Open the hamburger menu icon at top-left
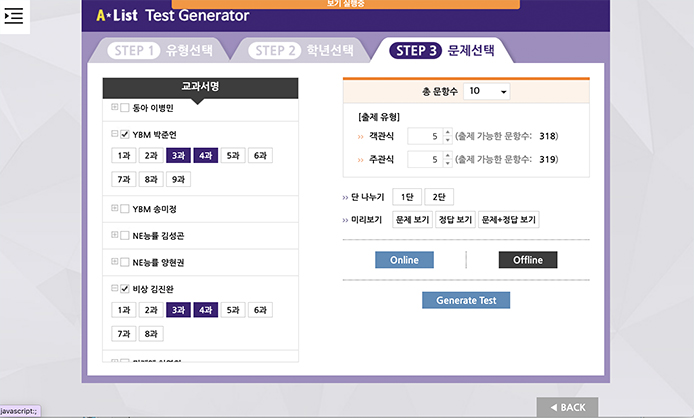The height and width of the screenshot is (418, 694). [14, 17]
